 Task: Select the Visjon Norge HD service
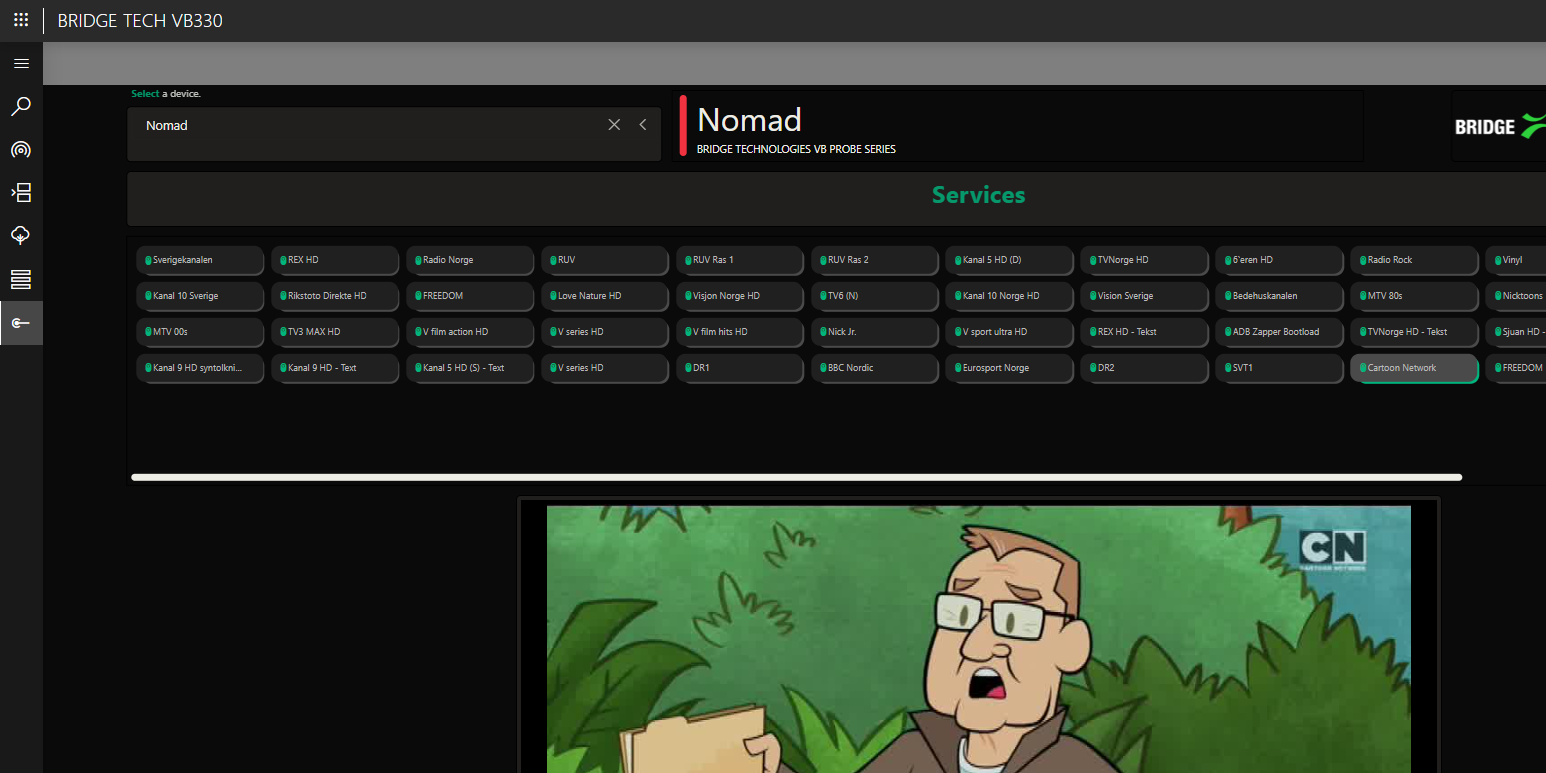740,296
